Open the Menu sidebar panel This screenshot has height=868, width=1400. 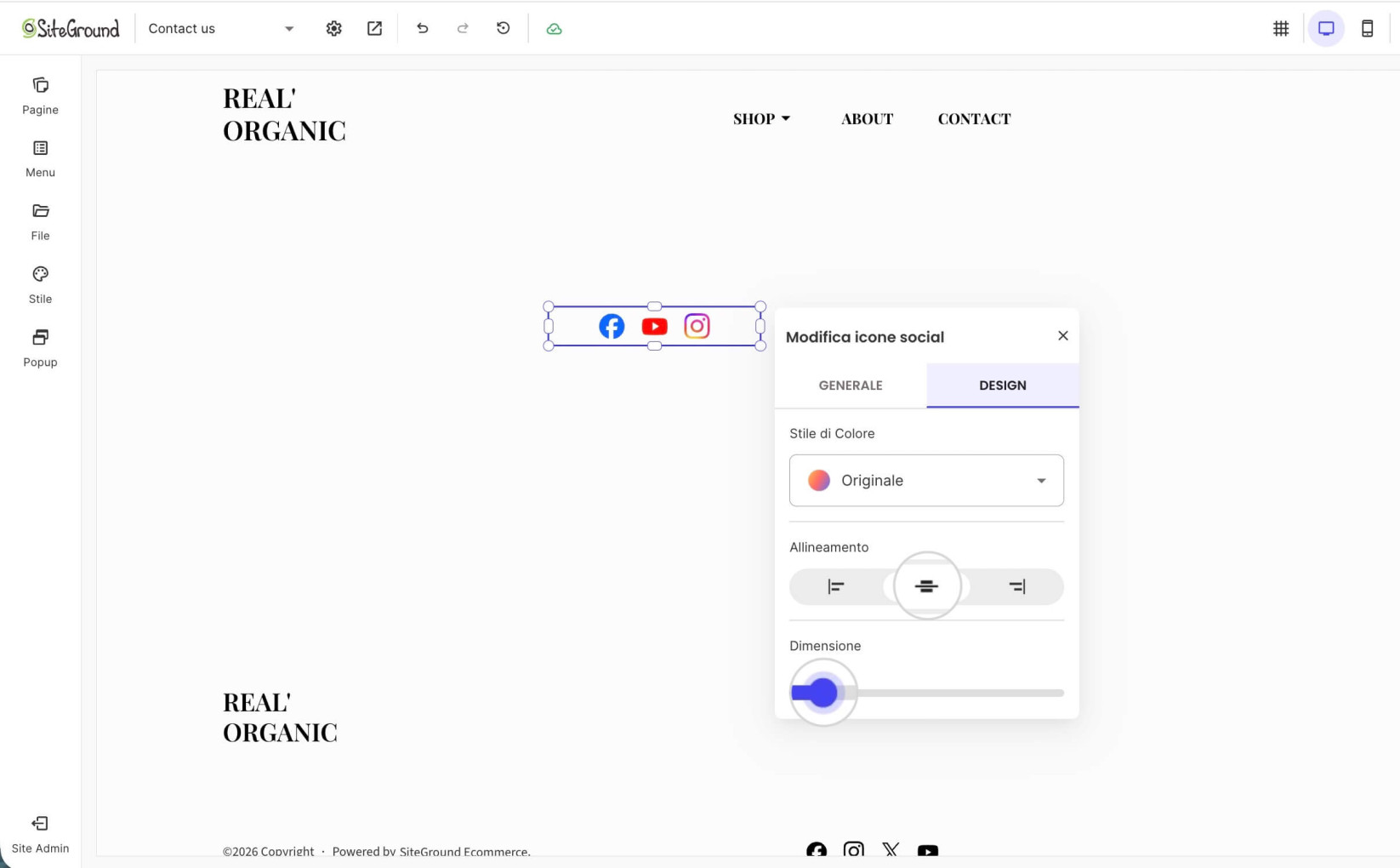coord(40,159)
